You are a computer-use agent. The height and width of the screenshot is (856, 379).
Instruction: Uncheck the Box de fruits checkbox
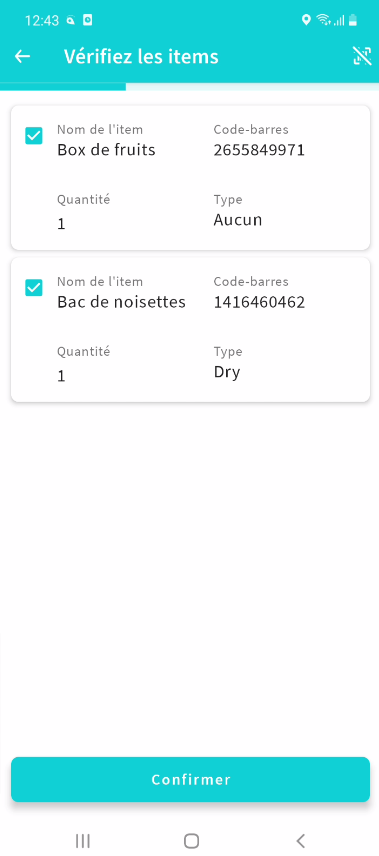(x=34, y=135)
